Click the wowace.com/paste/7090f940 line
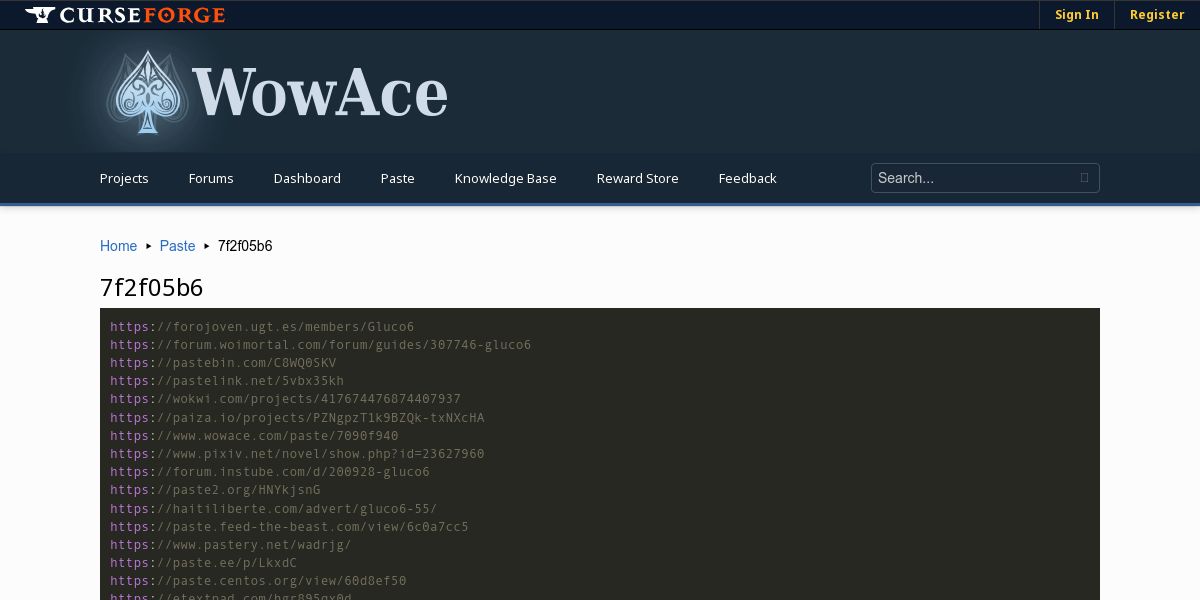Image resolution: width=1200 pixels, height=600 pixels. 254,436
